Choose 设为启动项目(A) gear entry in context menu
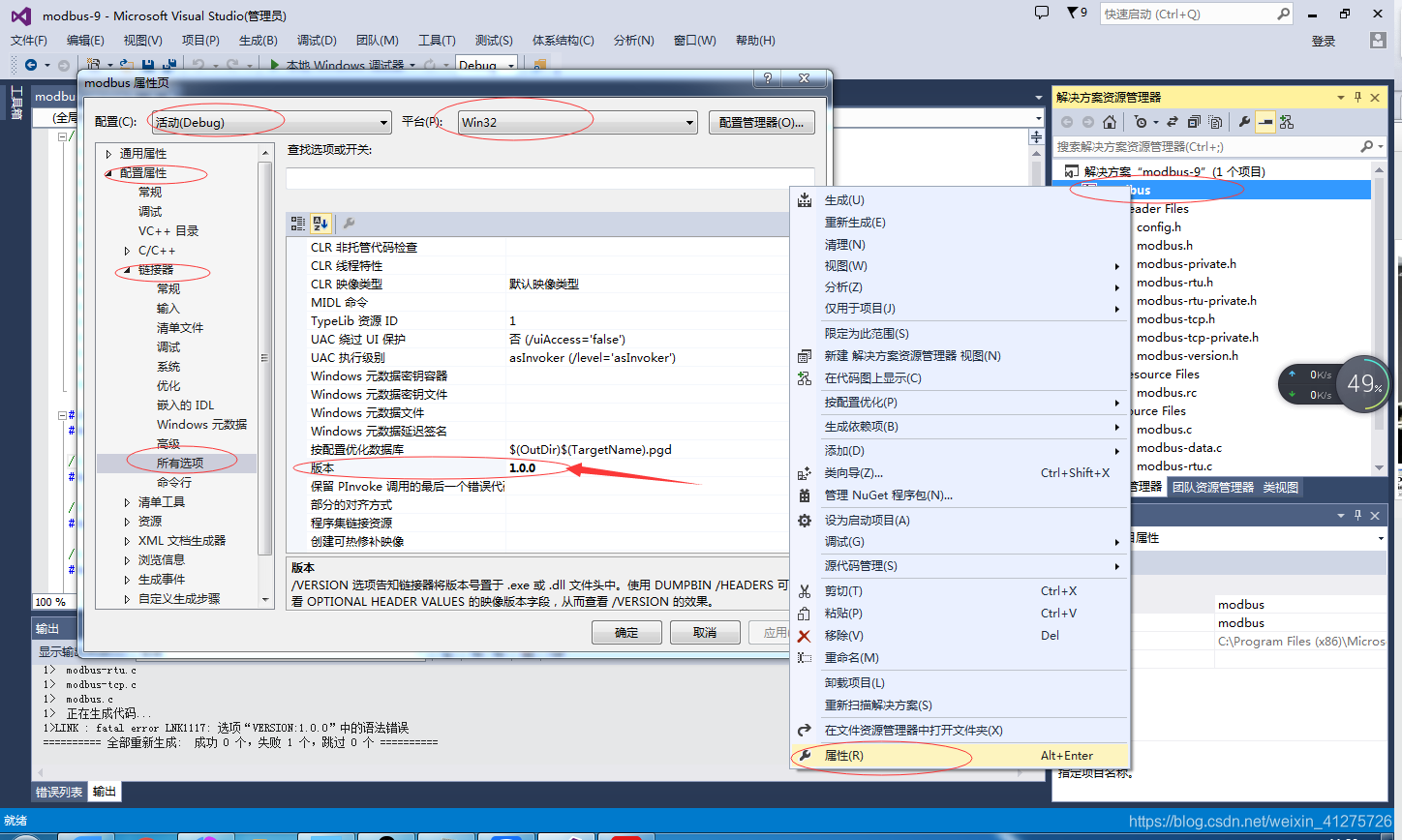The height and width of the screenshot is (840, 1402). click(960, 521)
